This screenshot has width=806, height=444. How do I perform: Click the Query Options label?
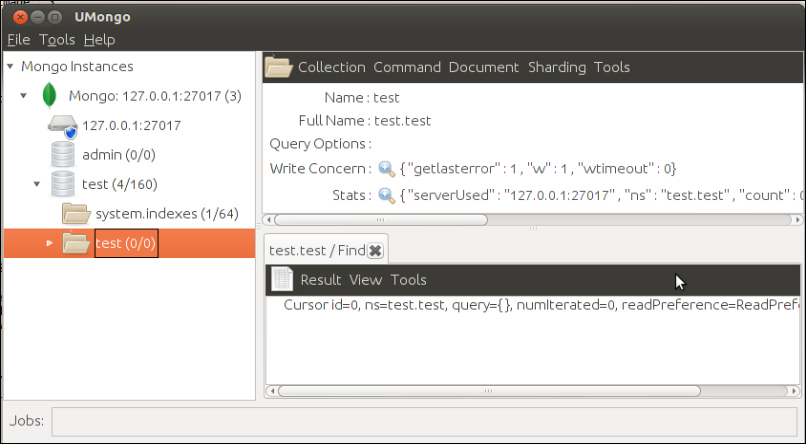tap(320, 144)
